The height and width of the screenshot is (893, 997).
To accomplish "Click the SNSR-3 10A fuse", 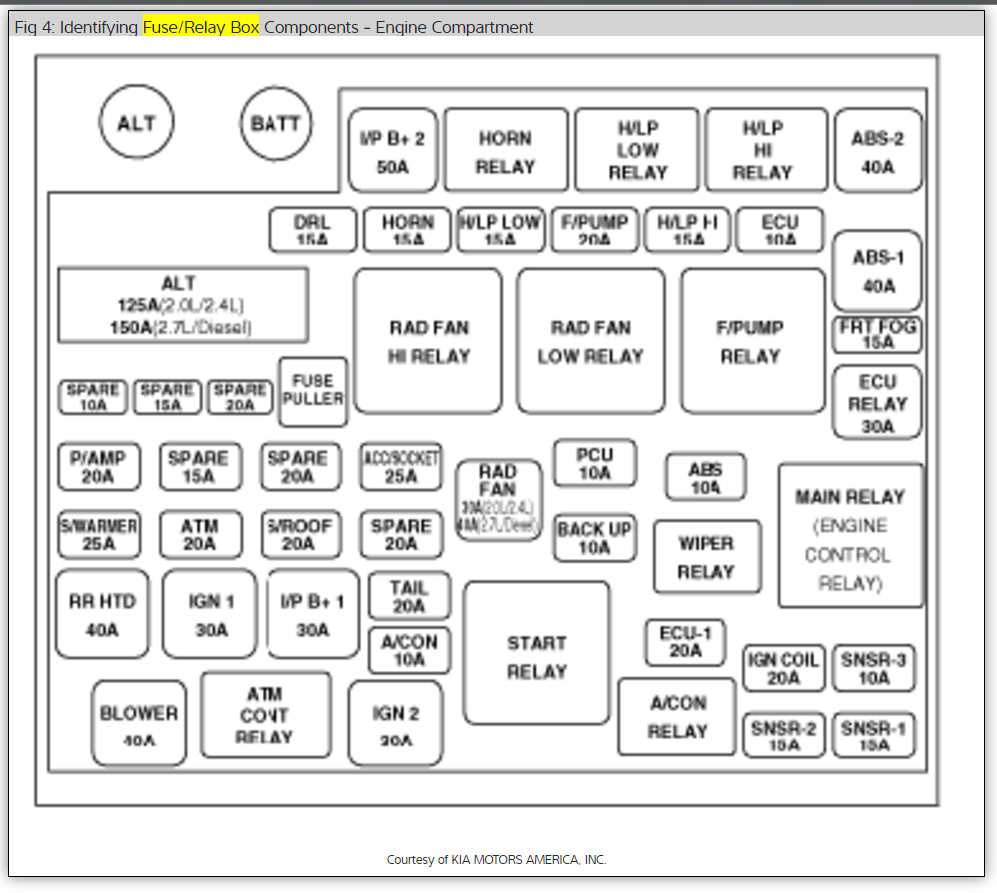I will [x=874, y=668].
